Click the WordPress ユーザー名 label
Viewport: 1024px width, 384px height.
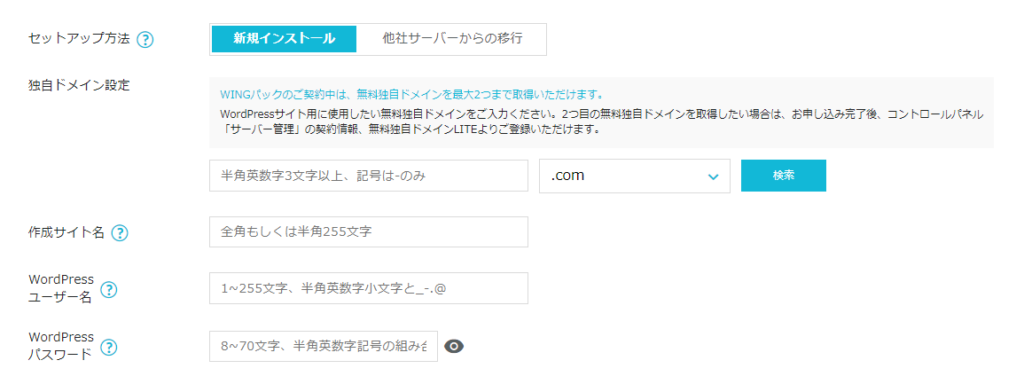61,288
